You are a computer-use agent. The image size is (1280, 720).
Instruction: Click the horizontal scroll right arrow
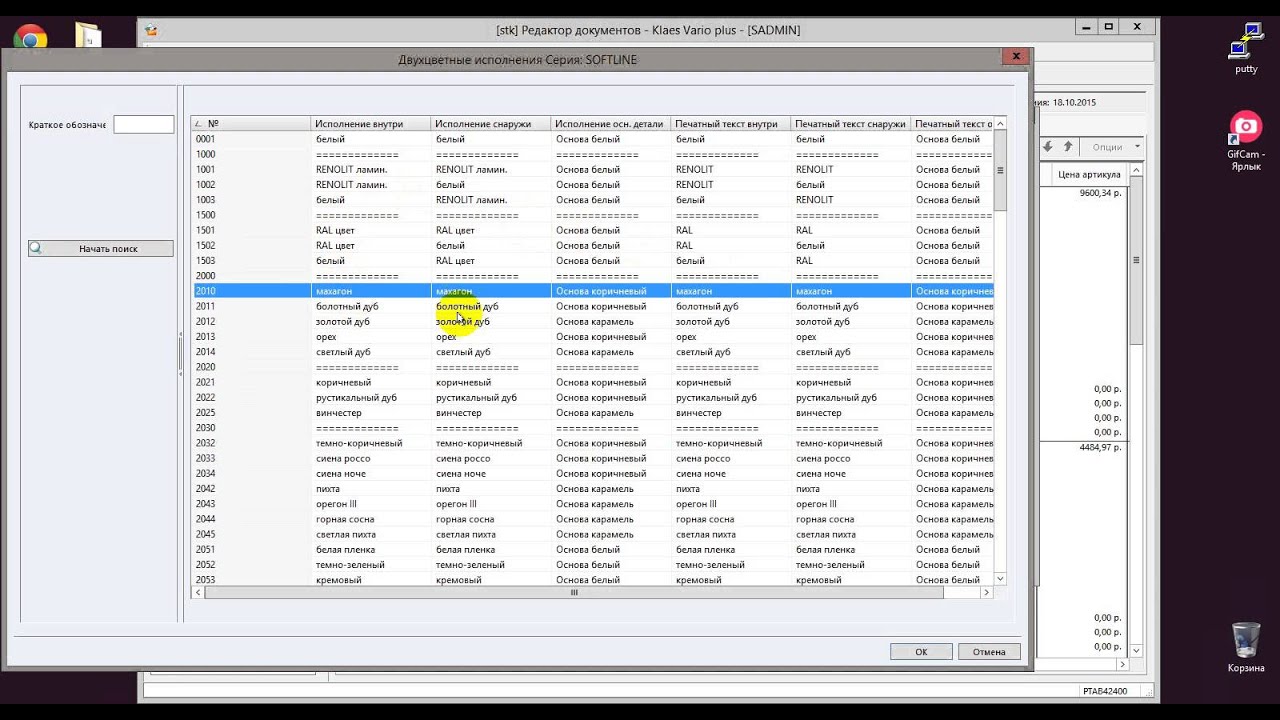pos(986,593)
